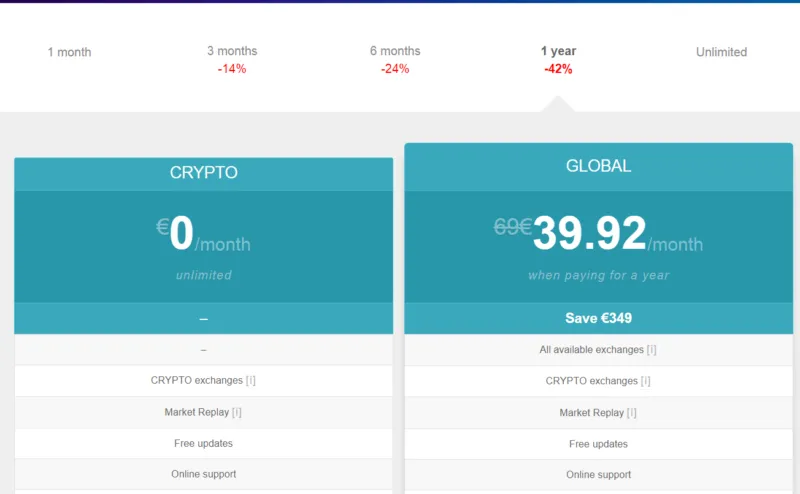Switch to the Unlimited license option
Viewport: 800px width, 494px height.
click(721, 52)
